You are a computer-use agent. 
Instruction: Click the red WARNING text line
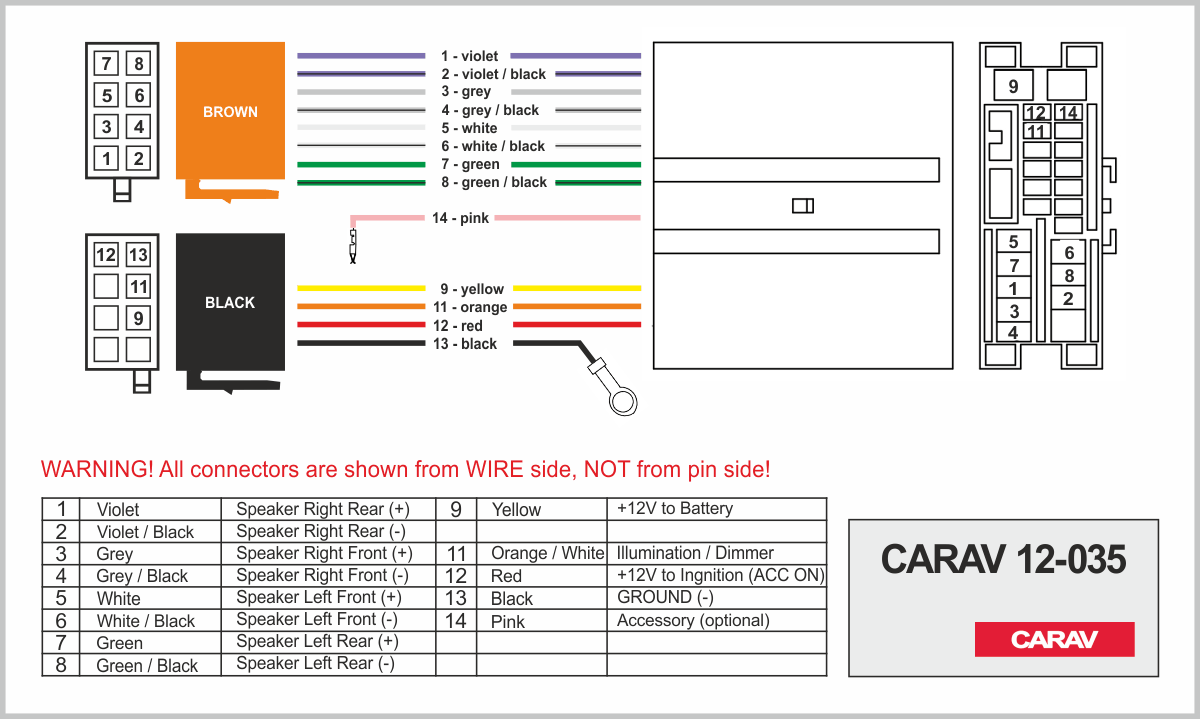[405, 469]
